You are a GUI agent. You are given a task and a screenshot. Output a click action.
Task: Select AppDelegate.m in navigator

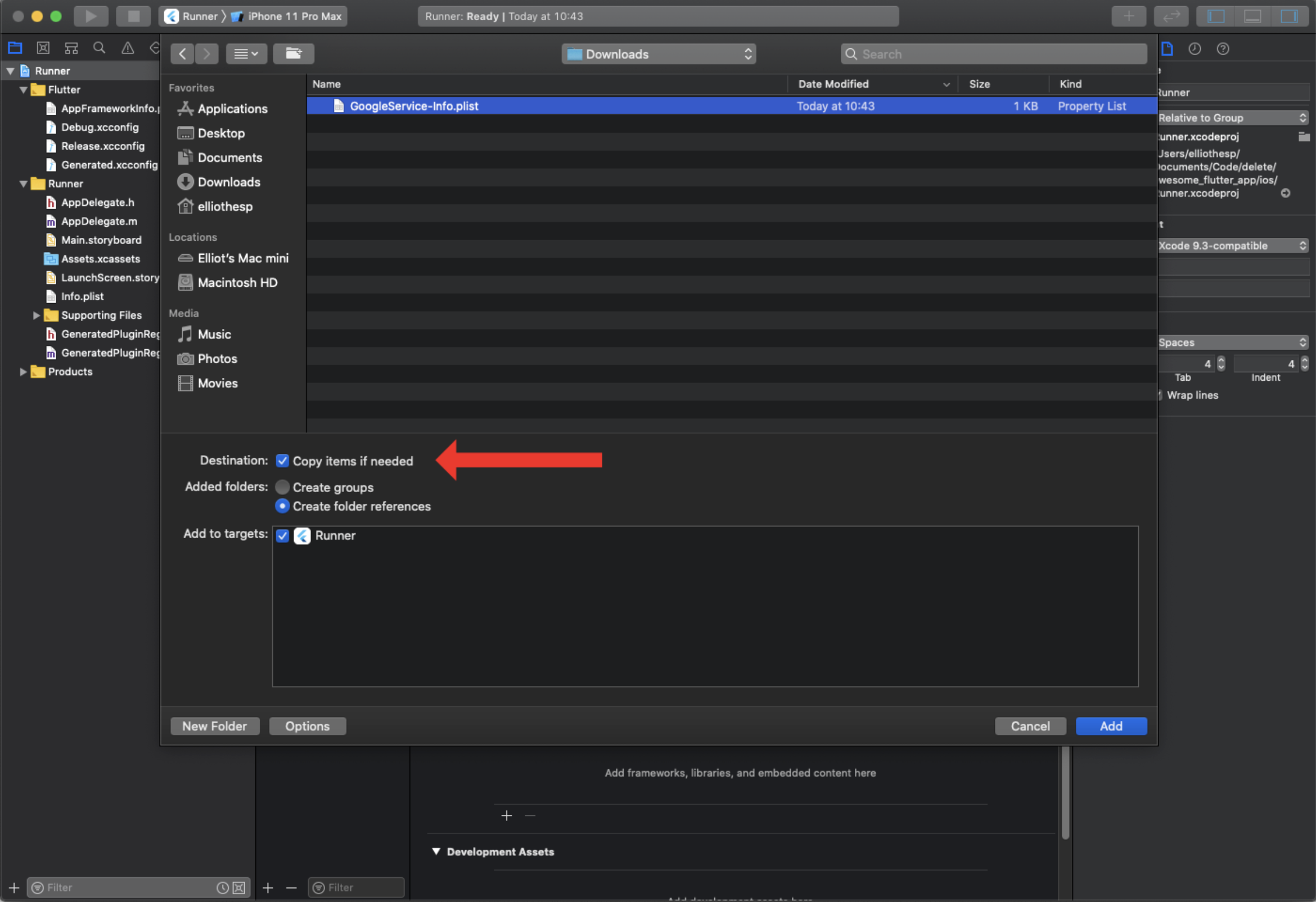91,221
